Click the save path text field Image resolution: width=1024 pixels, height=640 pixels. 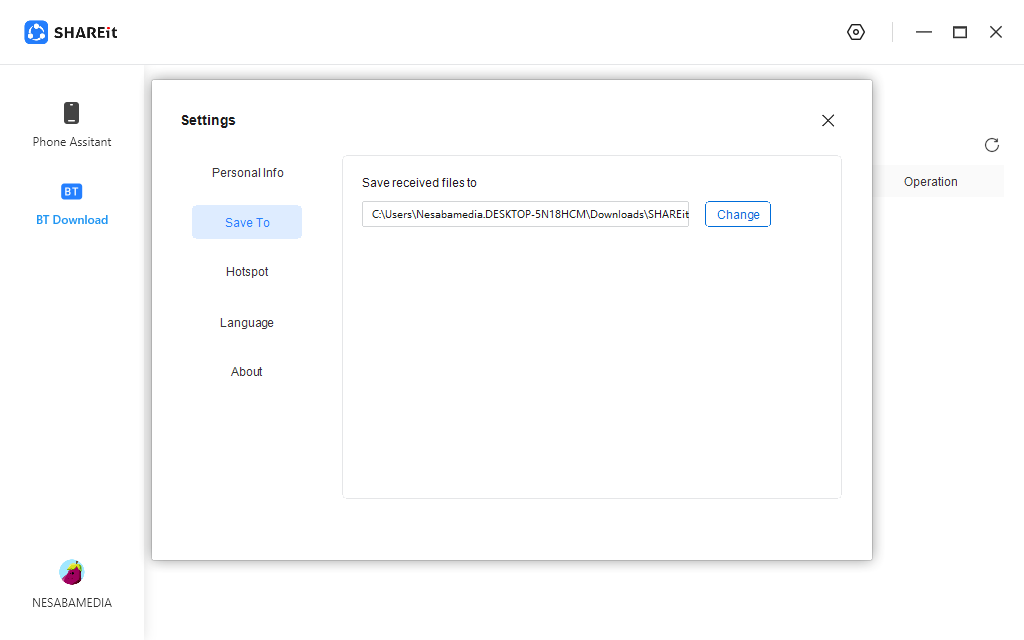[525, 214]
